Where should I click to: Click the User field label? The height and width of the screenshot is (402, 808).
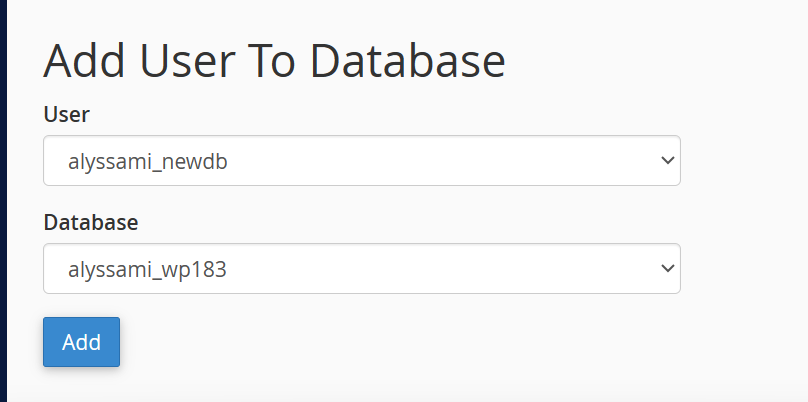66,115
